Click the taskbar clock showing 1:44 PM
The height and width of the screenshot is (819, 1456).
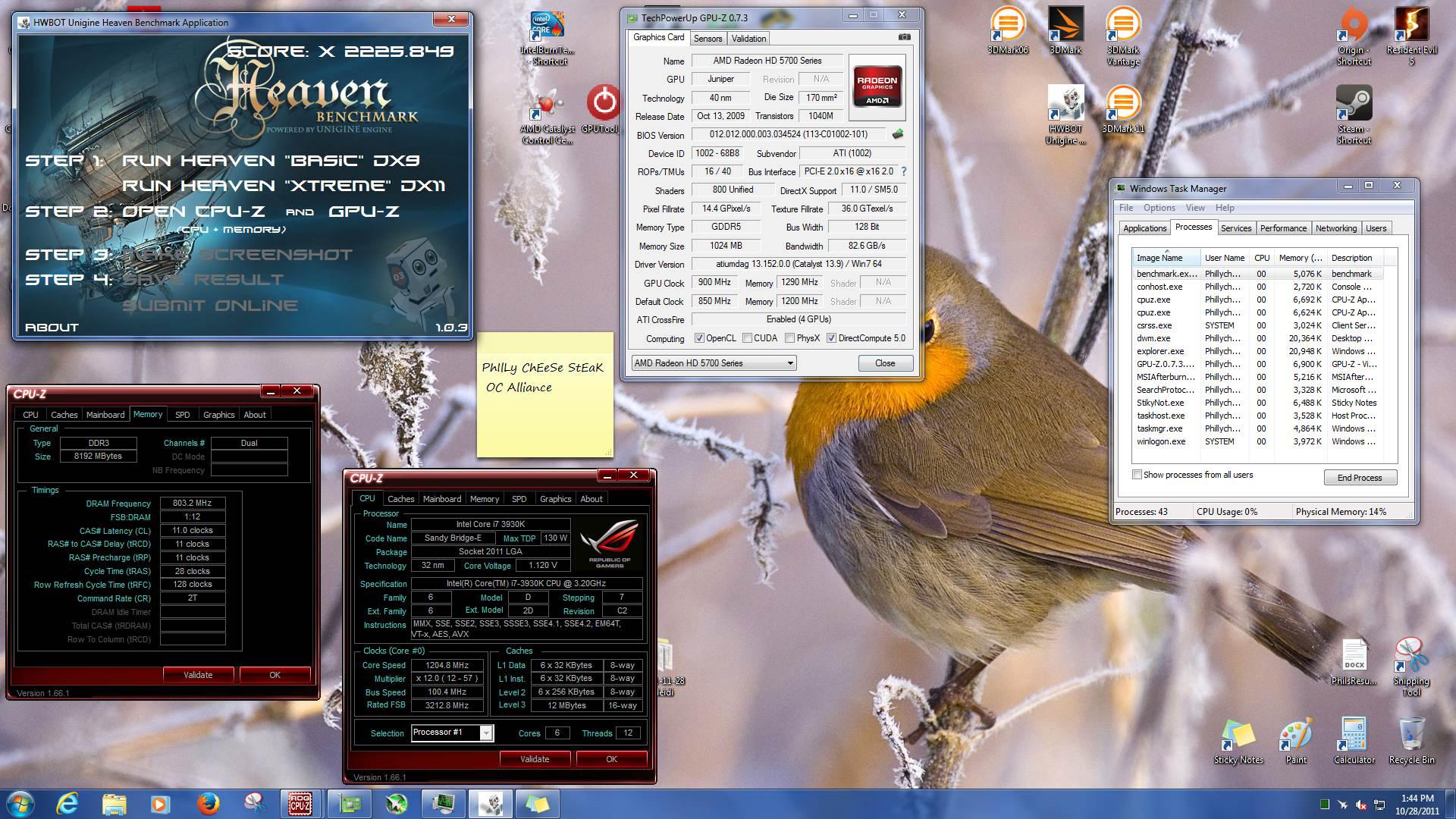coord(1417,804)
